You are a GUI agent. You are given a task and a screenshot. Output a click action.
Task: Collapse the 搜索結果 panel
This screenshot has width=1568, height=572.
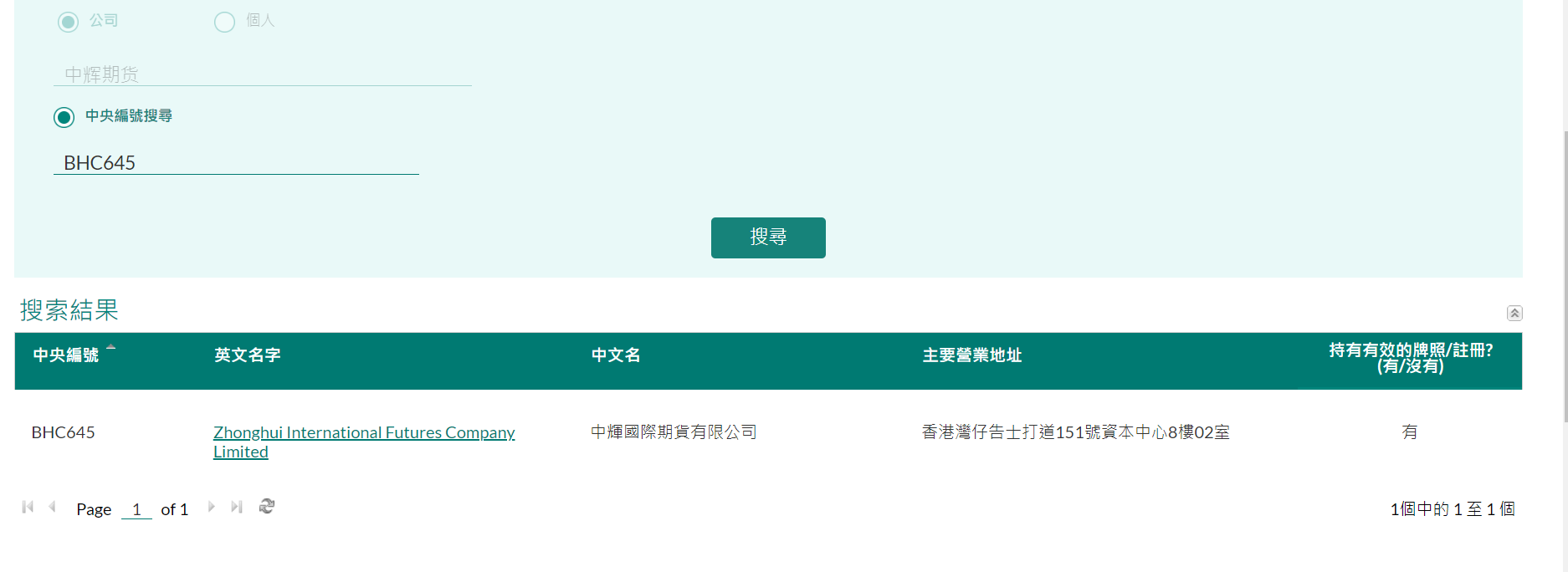[x=1514, y=313]
